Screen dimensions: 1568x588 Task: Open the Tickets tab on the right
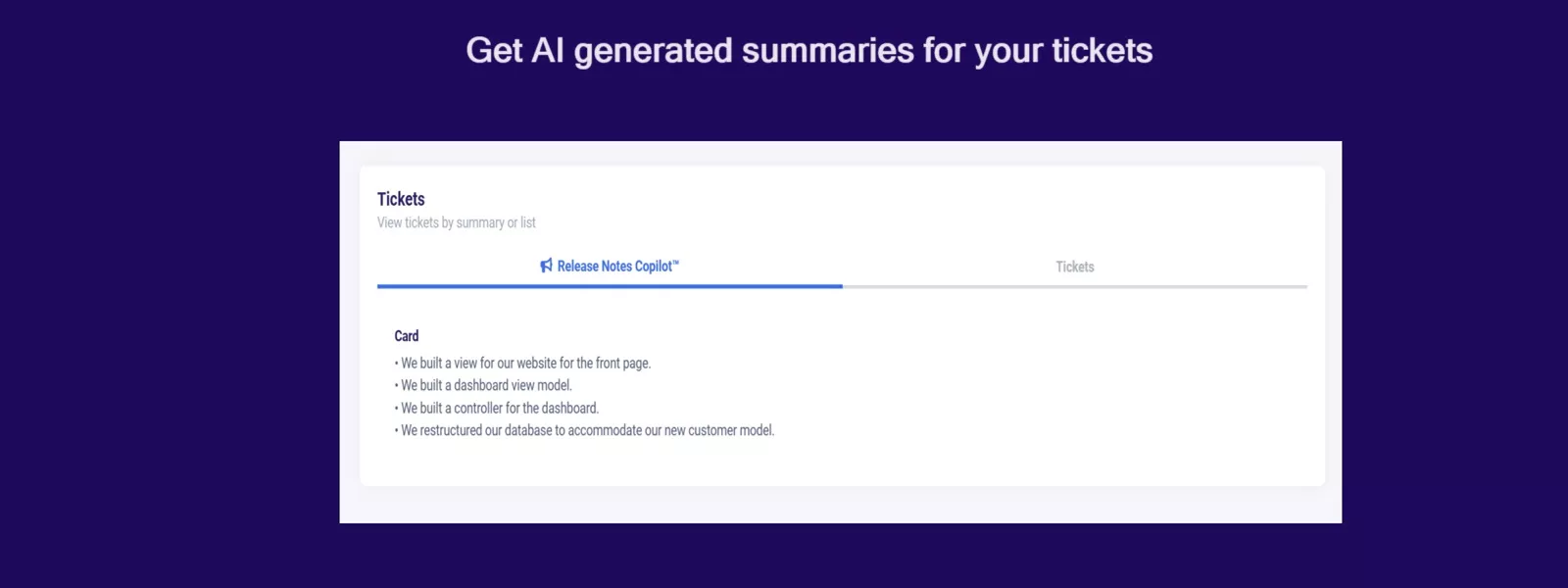pos(1074,267)
